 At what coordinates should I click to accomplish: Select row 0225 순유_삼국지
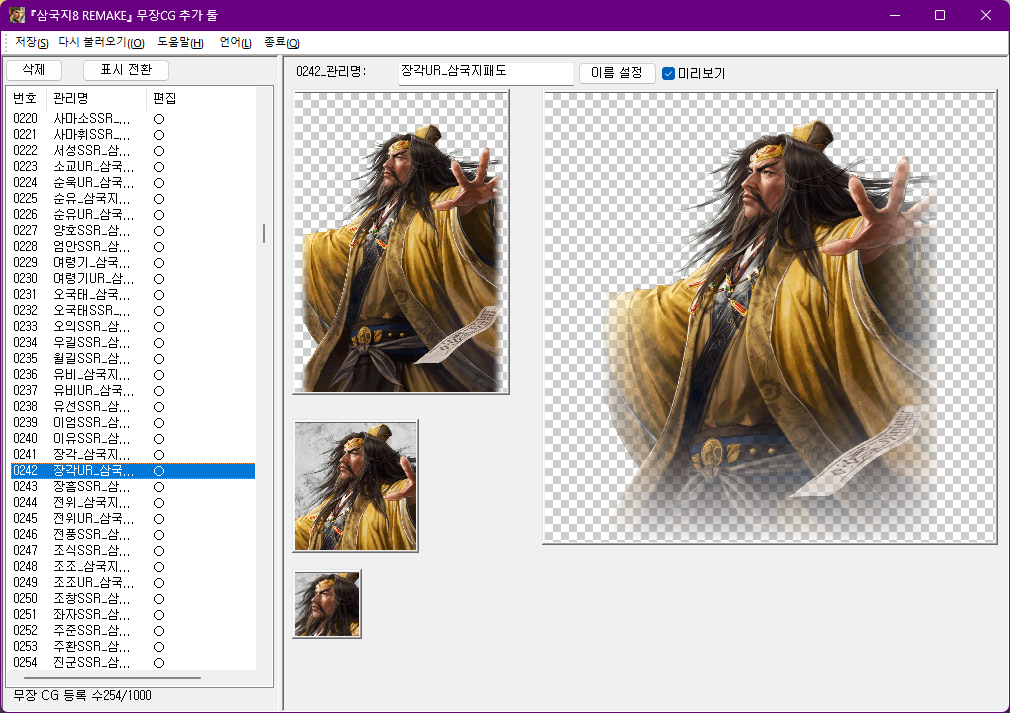133,198
